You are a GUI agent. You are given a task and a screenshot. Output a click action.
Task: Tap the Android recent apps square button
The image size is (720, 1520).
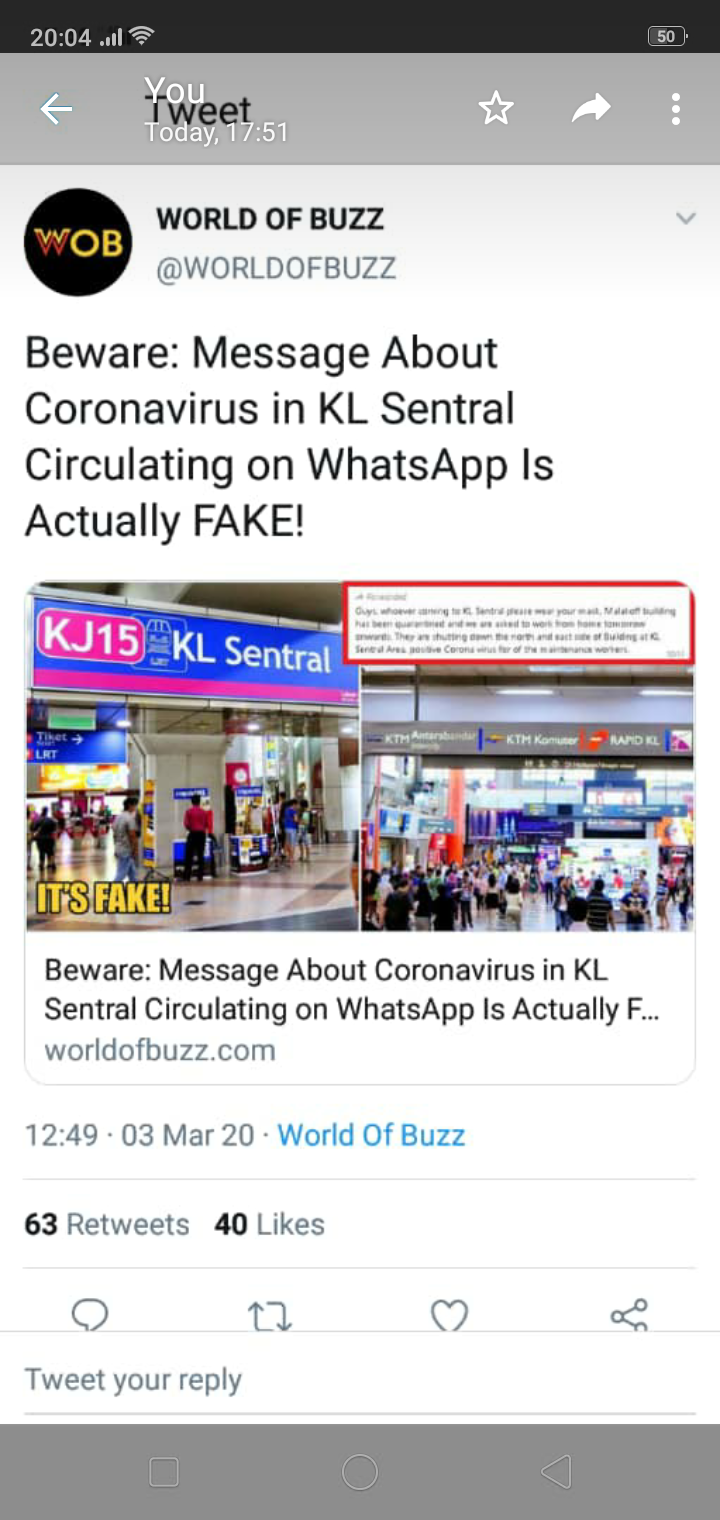click(163, 1472)
